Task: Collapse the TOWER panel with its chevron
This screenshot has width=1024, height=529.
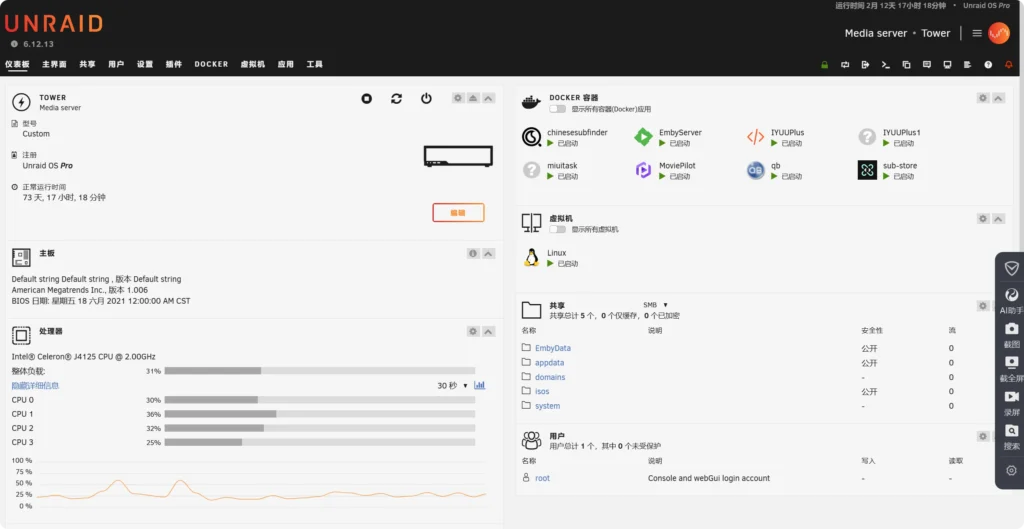Action: point(488,98)
